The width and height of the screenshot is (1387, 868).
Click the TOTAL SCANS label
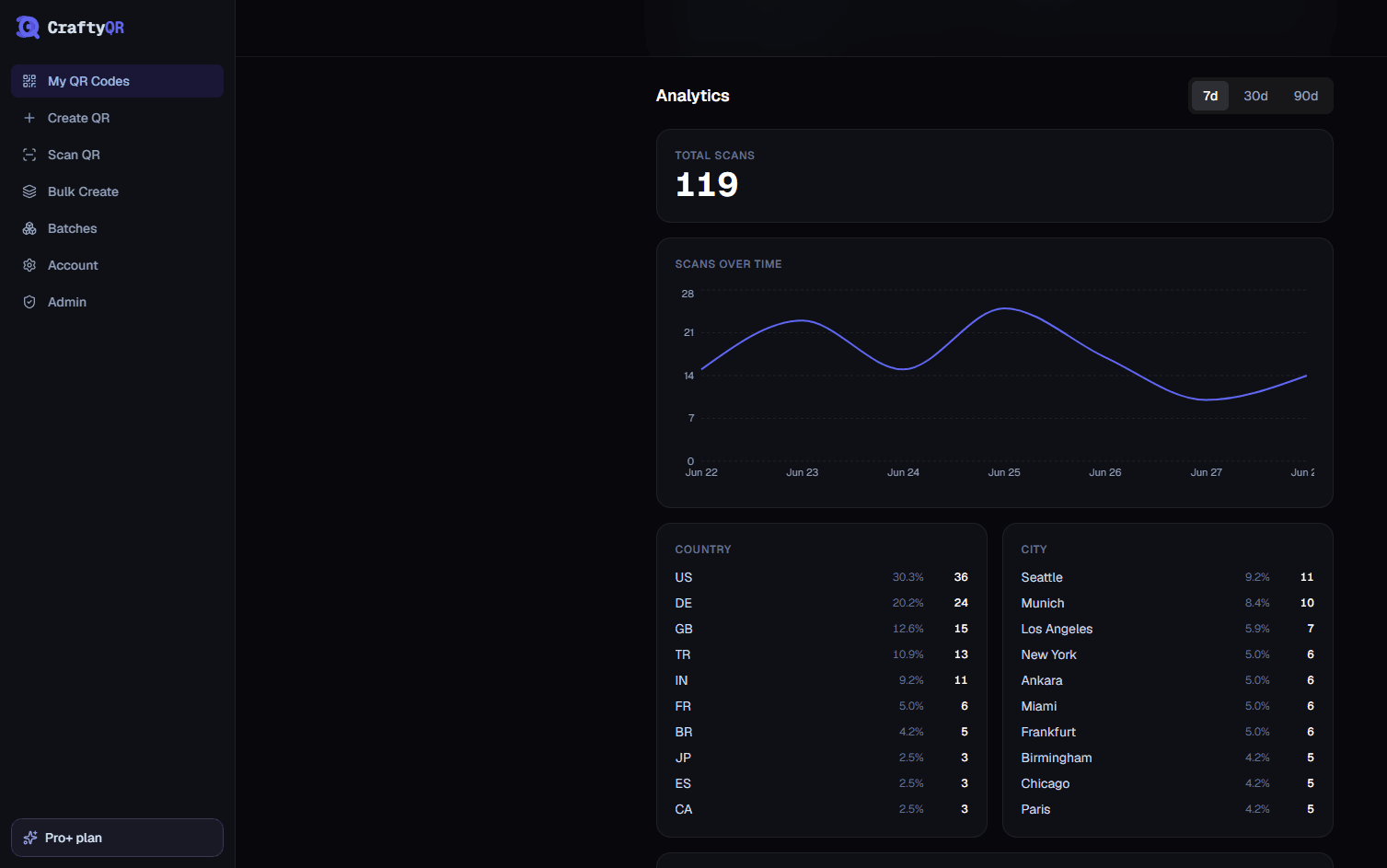(x=715, y=156)
